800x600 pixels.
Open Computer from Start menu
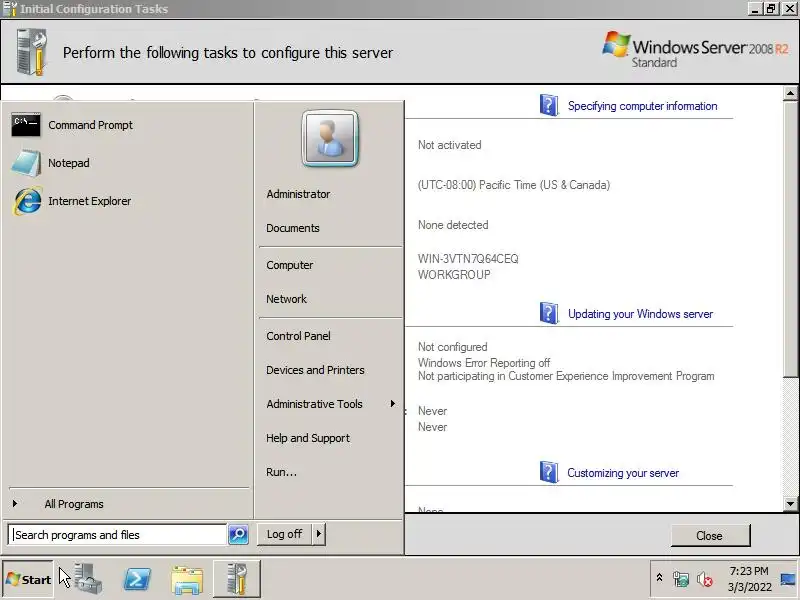point(290,265)
